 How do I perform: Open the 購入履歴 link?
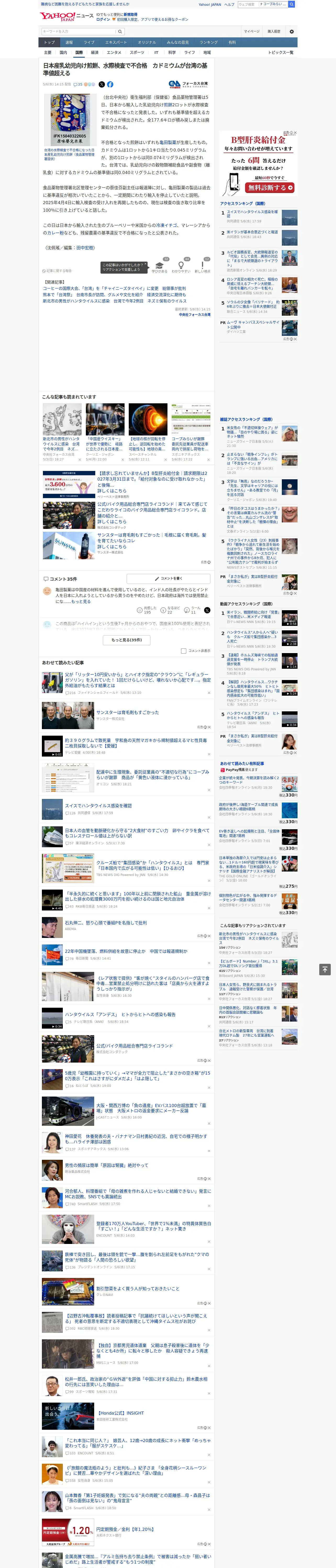pos(274,32)
